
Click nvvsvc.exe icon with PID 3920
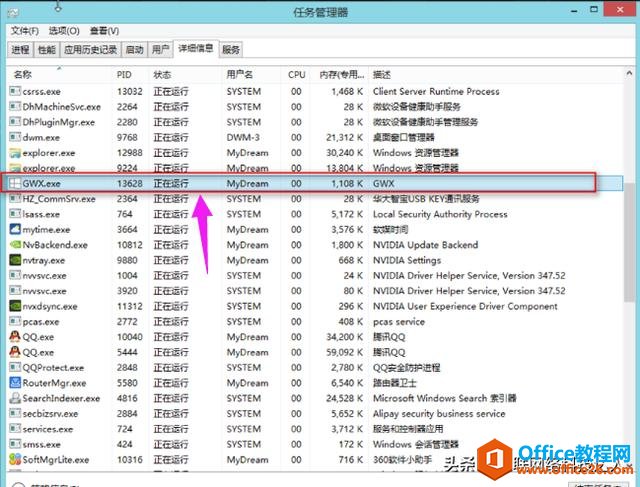tap(15, 291)
